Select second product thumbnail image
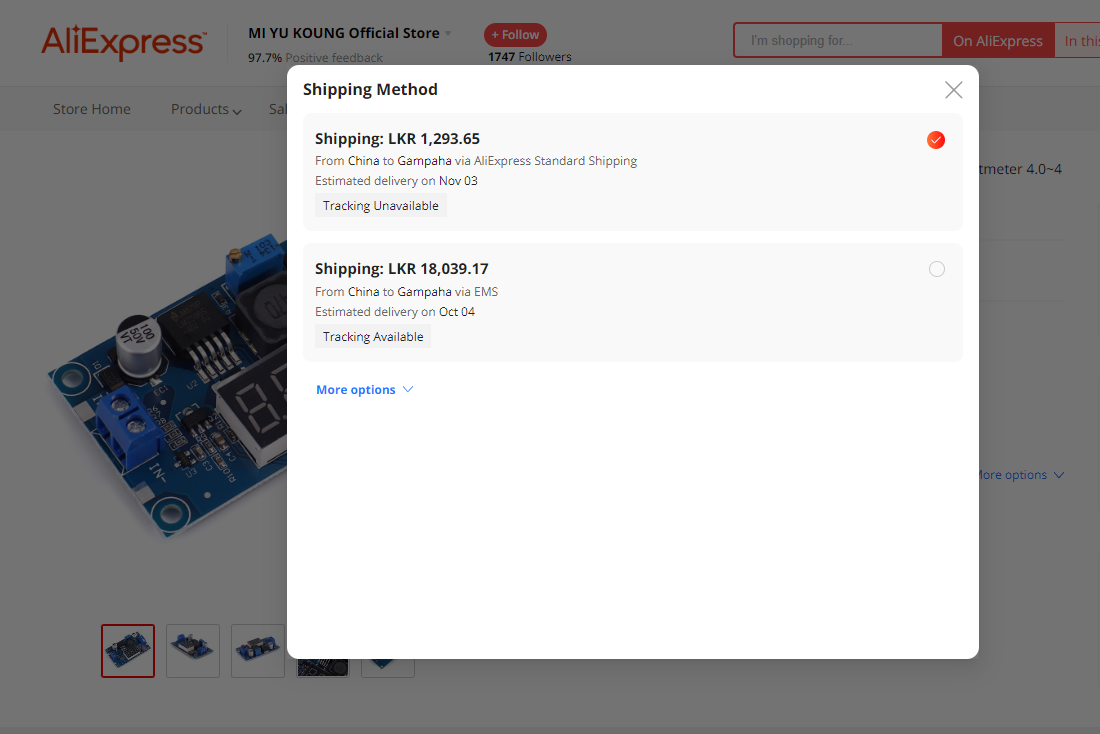This screenshot has width=1100, height=734. (193, 650)
